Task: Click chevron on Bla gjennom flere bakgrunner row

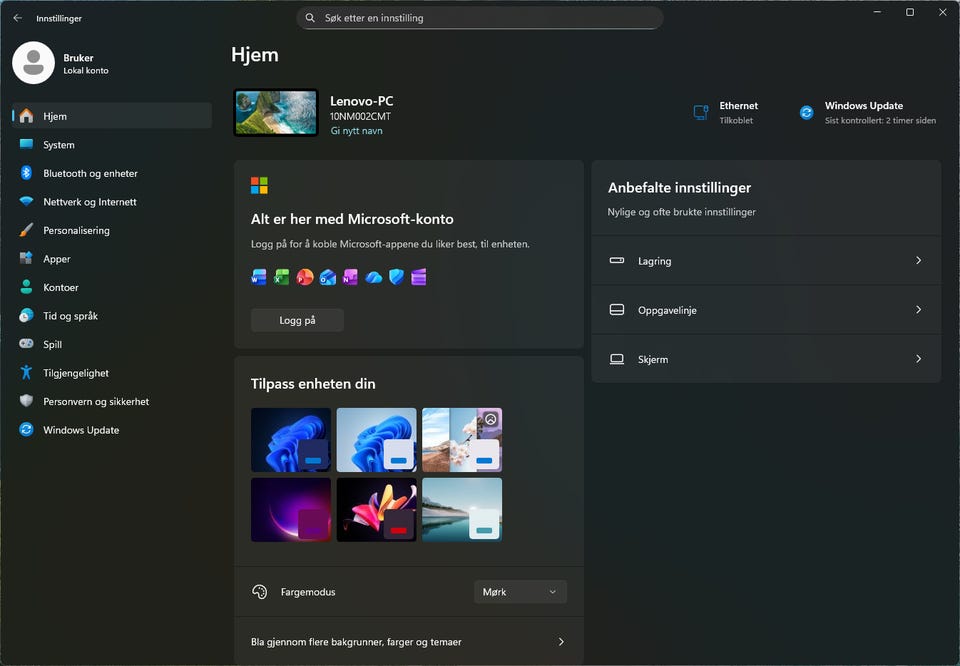Action: pos(561,642)
